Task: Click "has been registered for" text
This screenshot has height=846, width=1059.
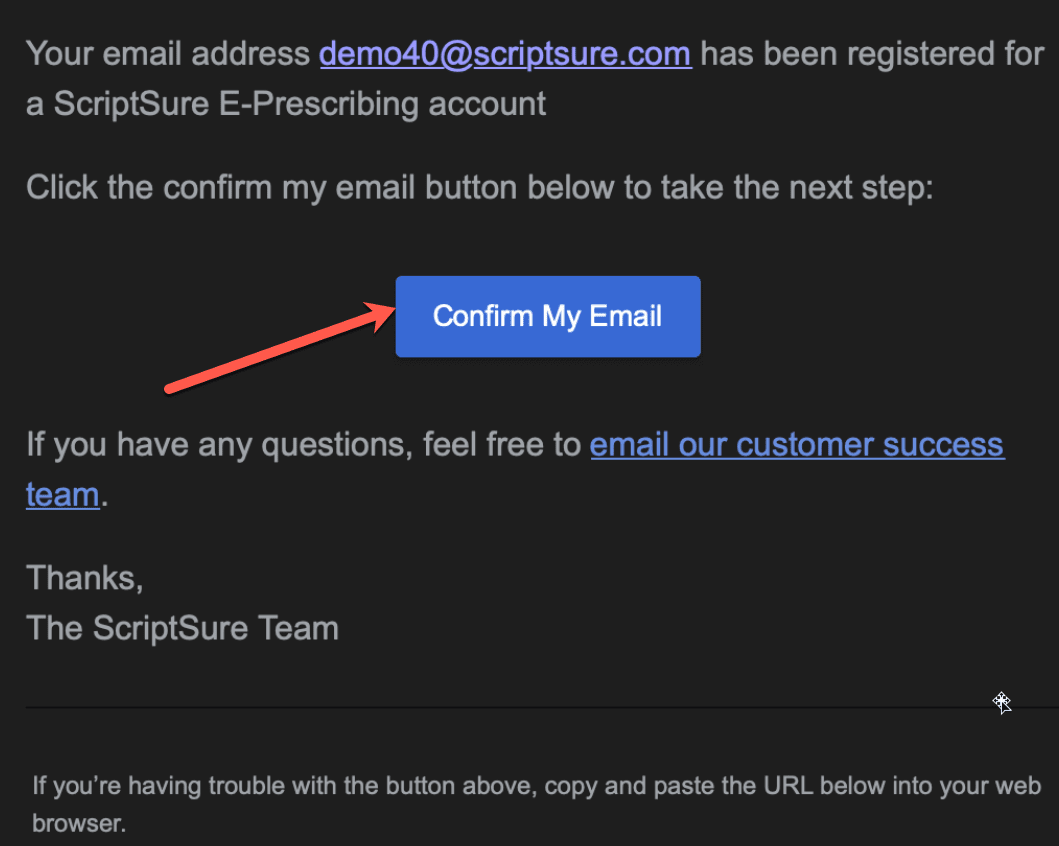Action: [871, 53]
